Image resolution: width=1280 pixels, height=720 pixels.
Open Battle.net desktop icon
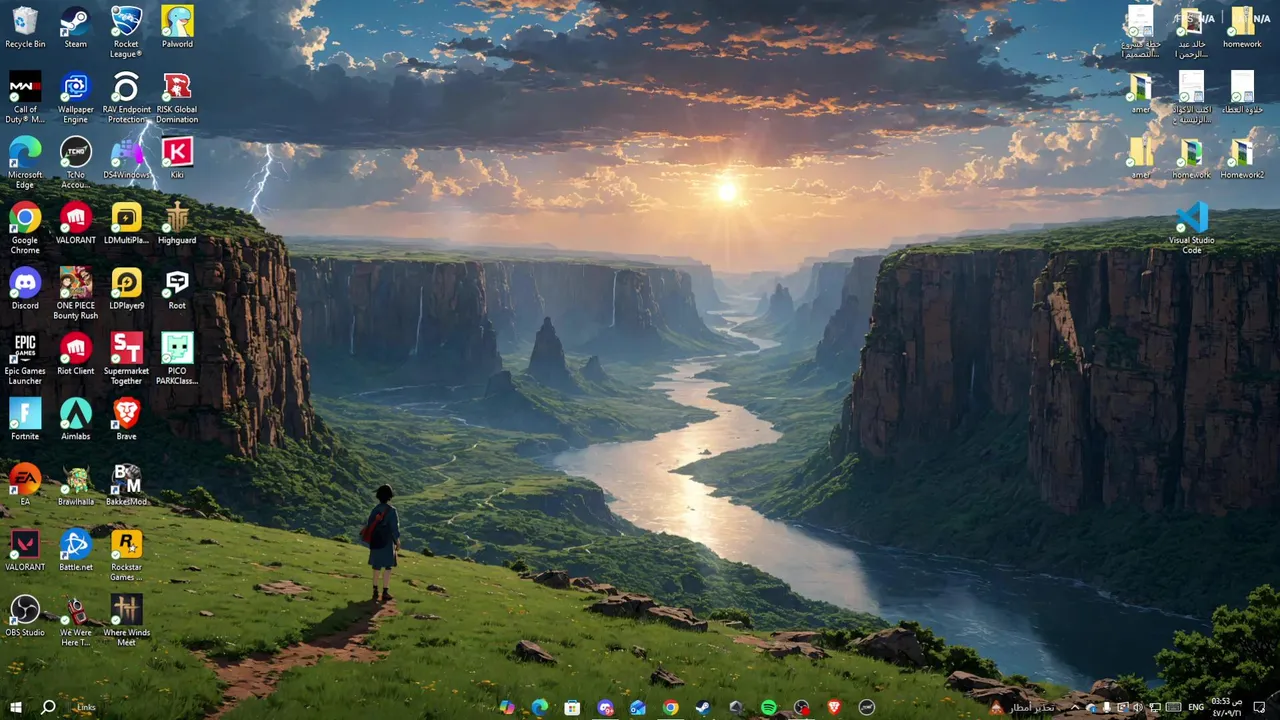[76, 550]
